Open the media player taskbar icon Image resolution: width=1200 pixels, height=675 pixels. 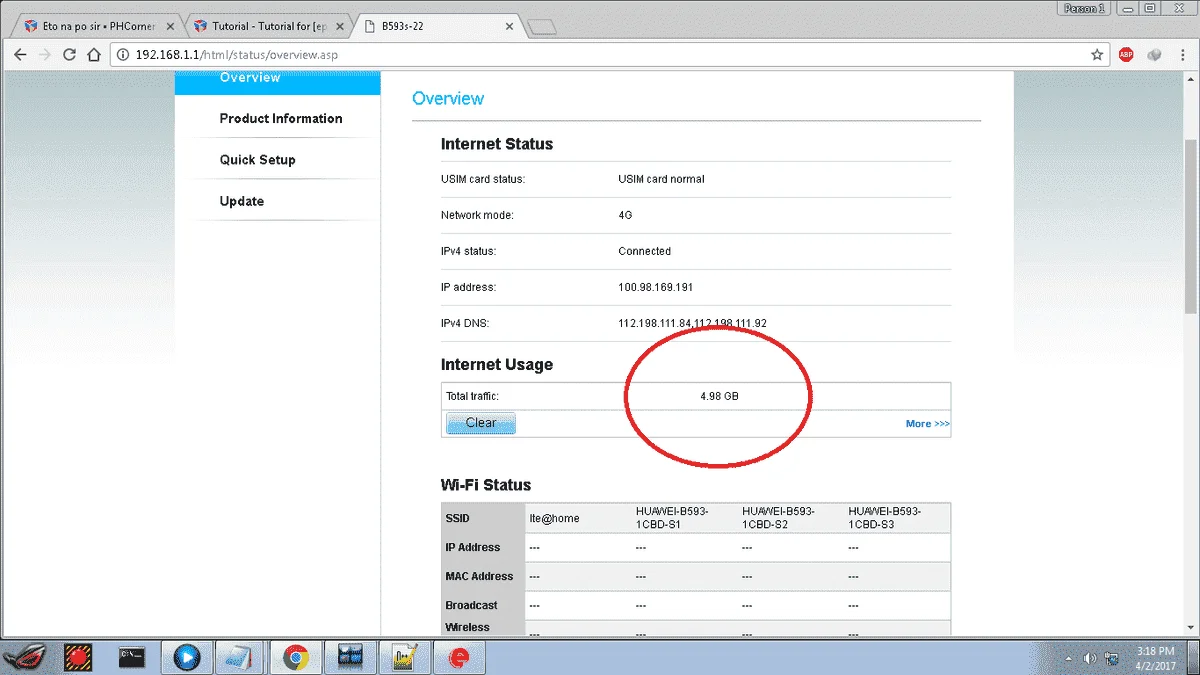[x=186, y=657]
